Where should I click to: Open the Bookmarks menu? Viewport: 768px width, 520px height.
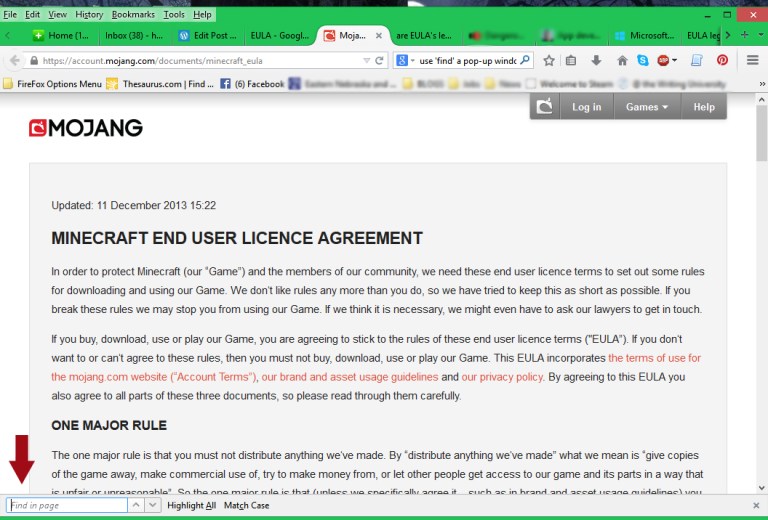133,15
